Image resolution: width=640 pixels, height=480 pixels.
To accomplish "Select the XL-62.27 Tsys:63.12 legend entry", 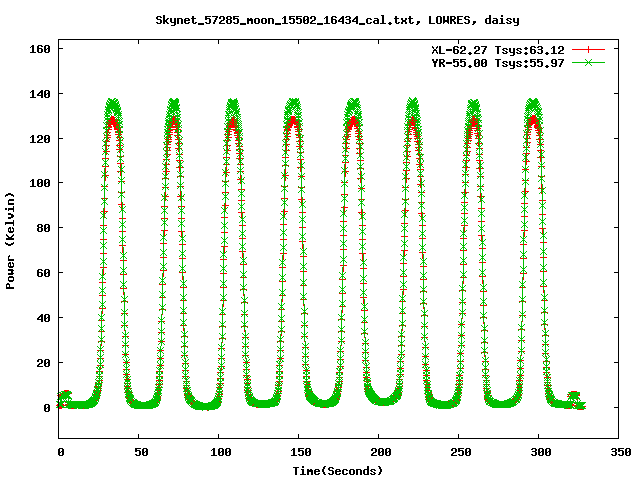I will click(x=498, y=50).
